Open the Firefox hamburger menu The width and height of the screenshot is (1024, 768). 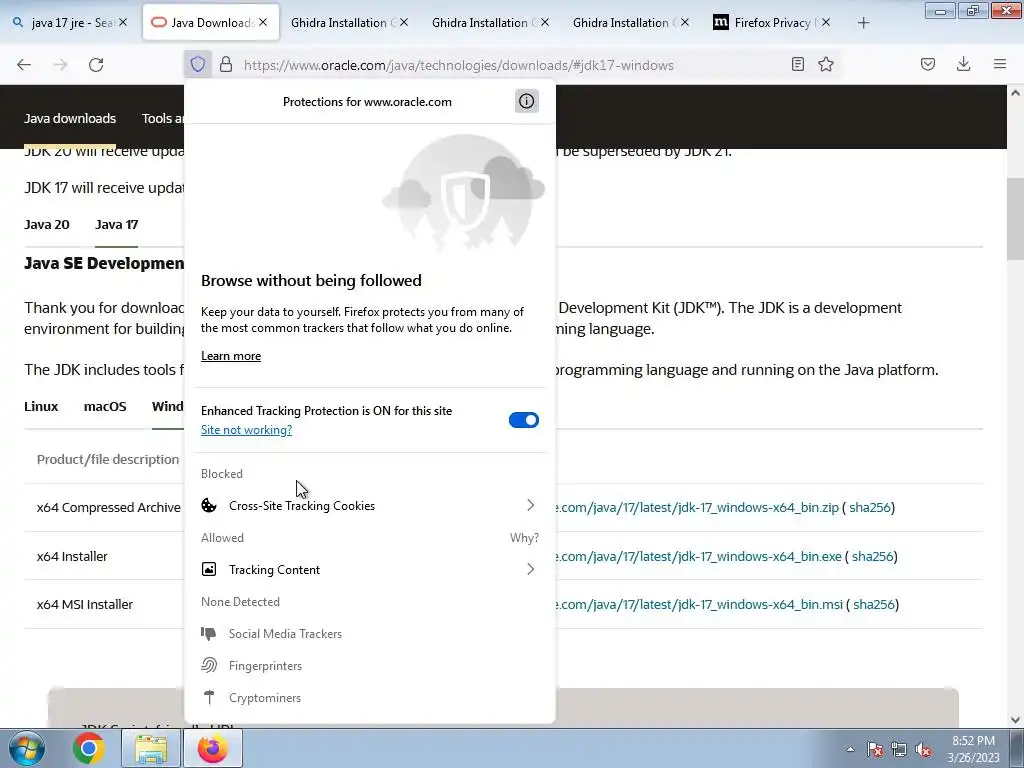(1000, 64)
